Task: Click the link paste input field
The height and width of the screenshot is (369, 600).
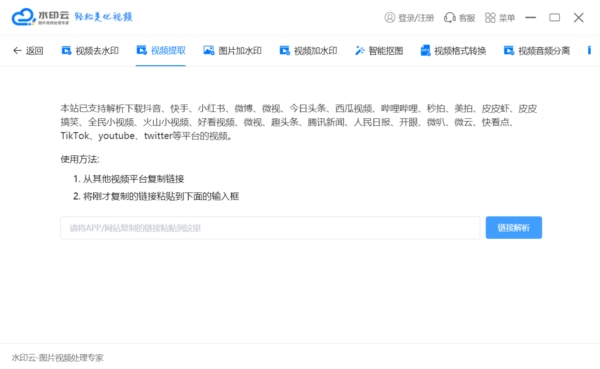Action: pos(270,228)
